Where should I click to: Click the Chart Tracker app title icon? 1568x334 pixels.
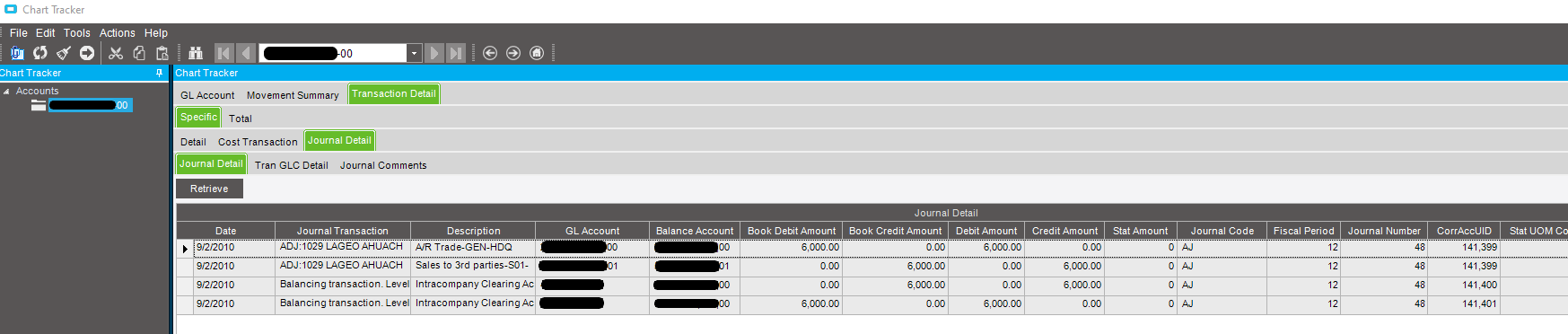(11, 9)
